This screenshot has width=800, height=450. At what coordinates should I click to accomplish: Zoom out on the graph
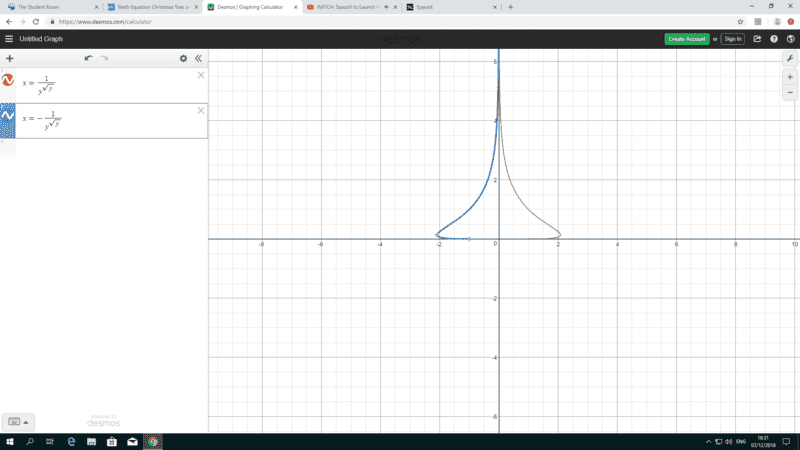[x=790, y=93]
